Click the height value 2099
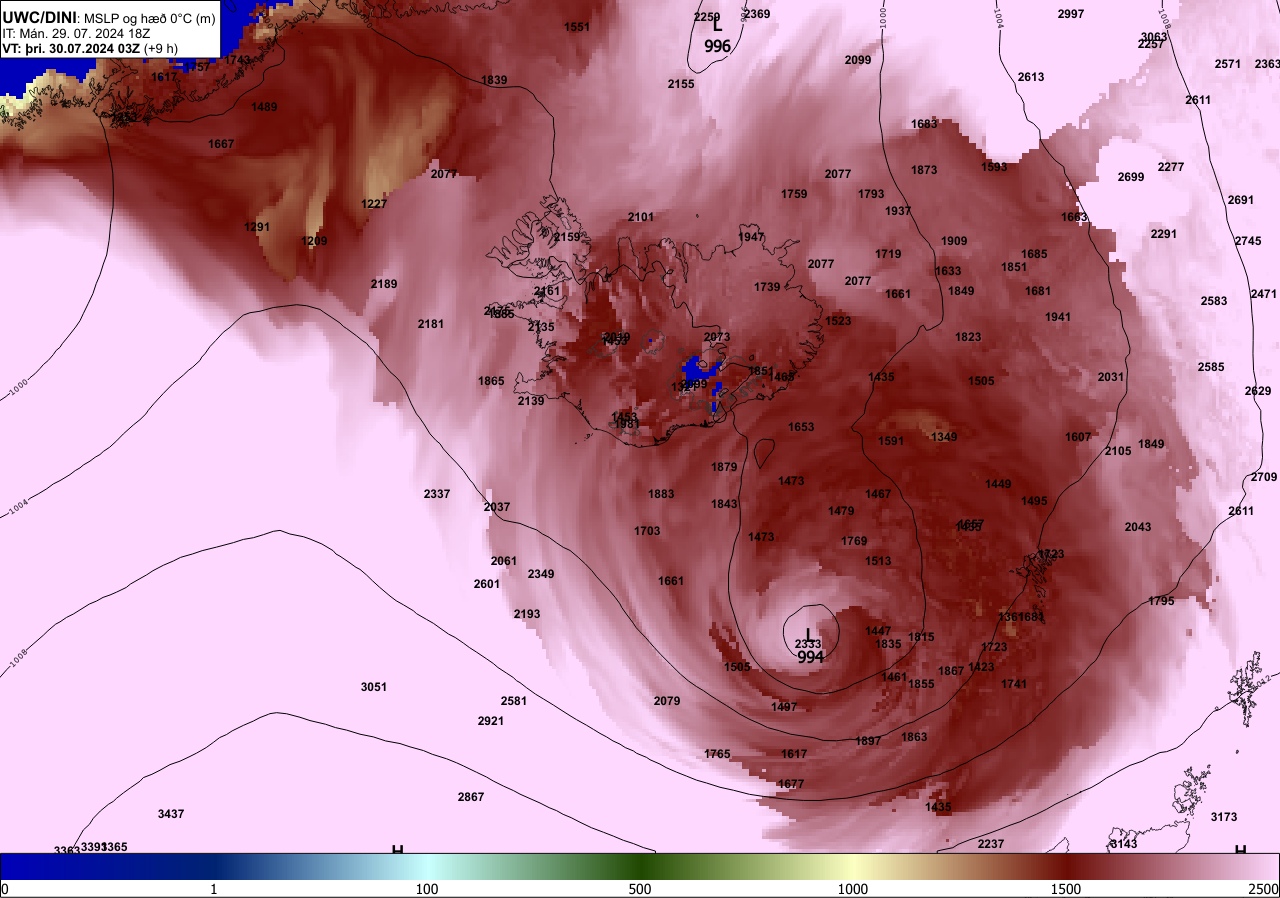Screen dimensions: 1280x898 [x=858, y=60]
